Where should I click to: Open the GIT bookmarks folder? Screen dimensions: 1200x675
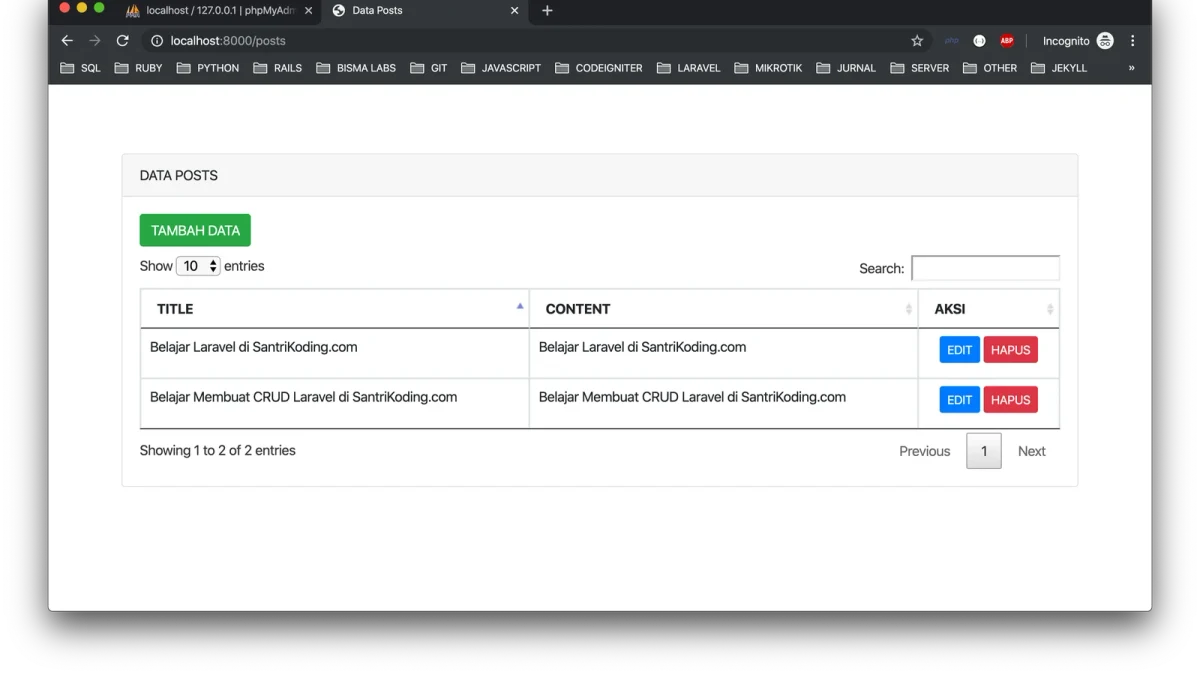pyautogui.click(x=429, y=68)
